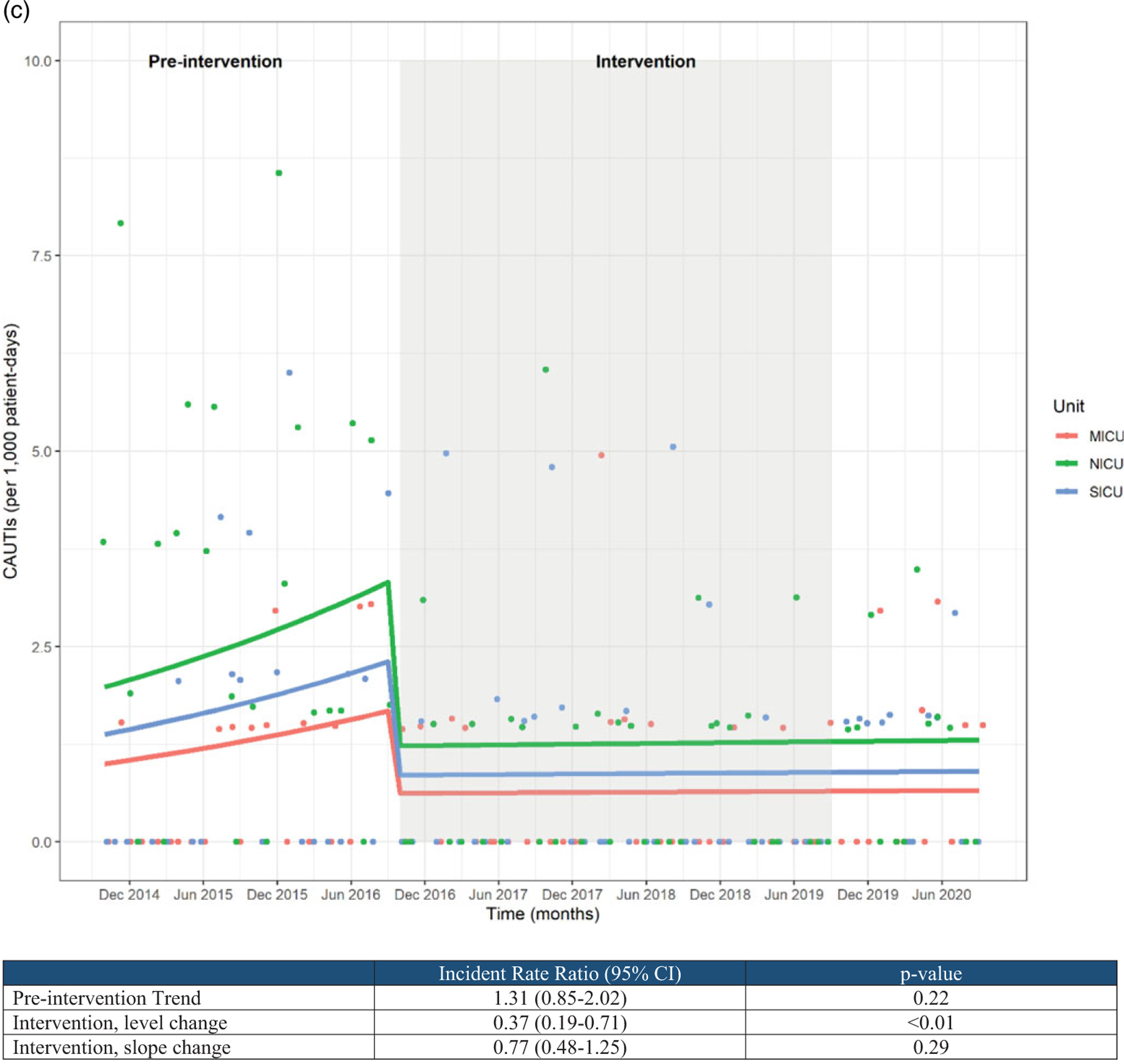This screenshot has height=1064, width=1124.
Task: Click the 'Jun 2015' x-axis label
Action: pyautogui.click(x=202, y=894)
